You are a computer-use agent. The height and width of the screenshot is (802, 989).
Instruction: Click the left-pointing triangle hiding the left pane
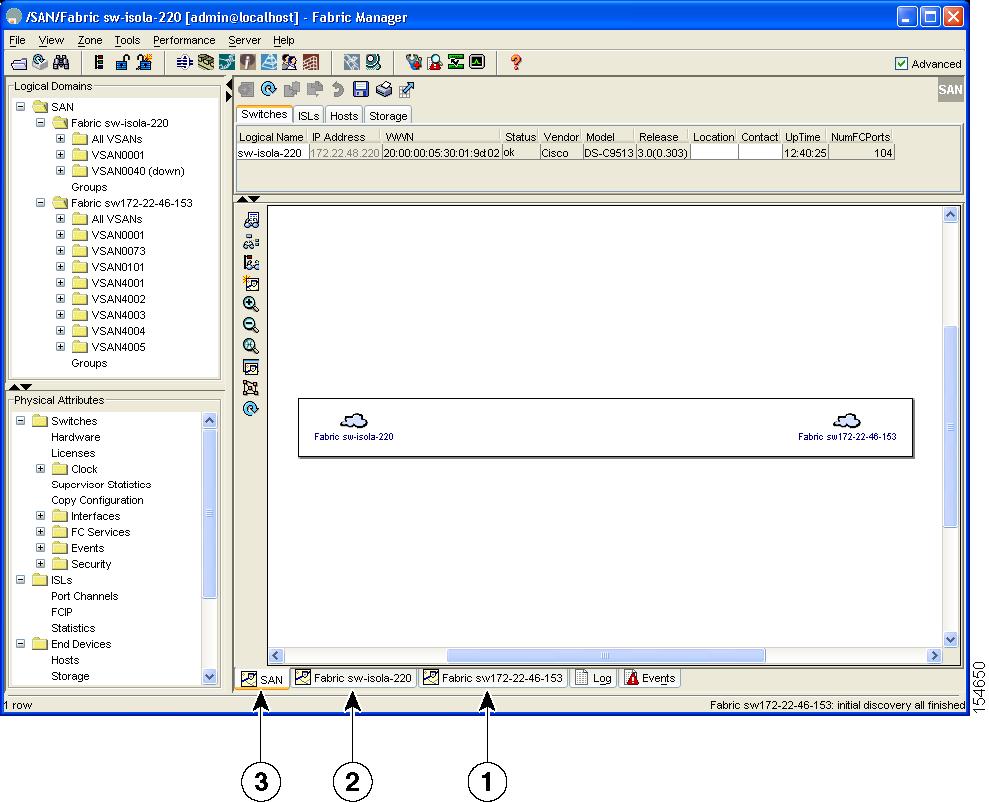point(228,84)
